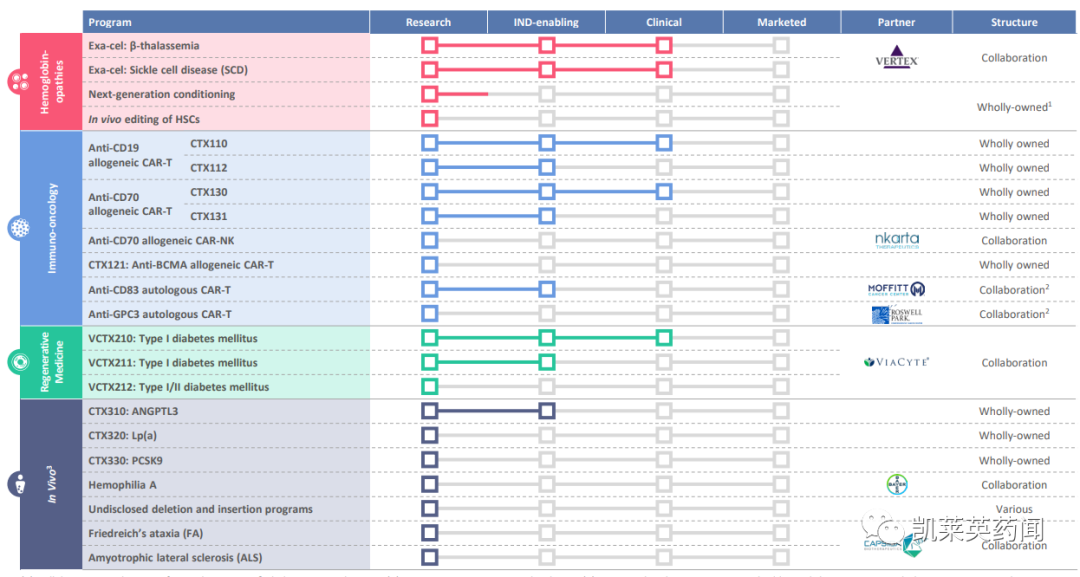Click the Vertex partner logo
Image resolution: width=1080 pixels, height=577 pixels.
(896, 58)
